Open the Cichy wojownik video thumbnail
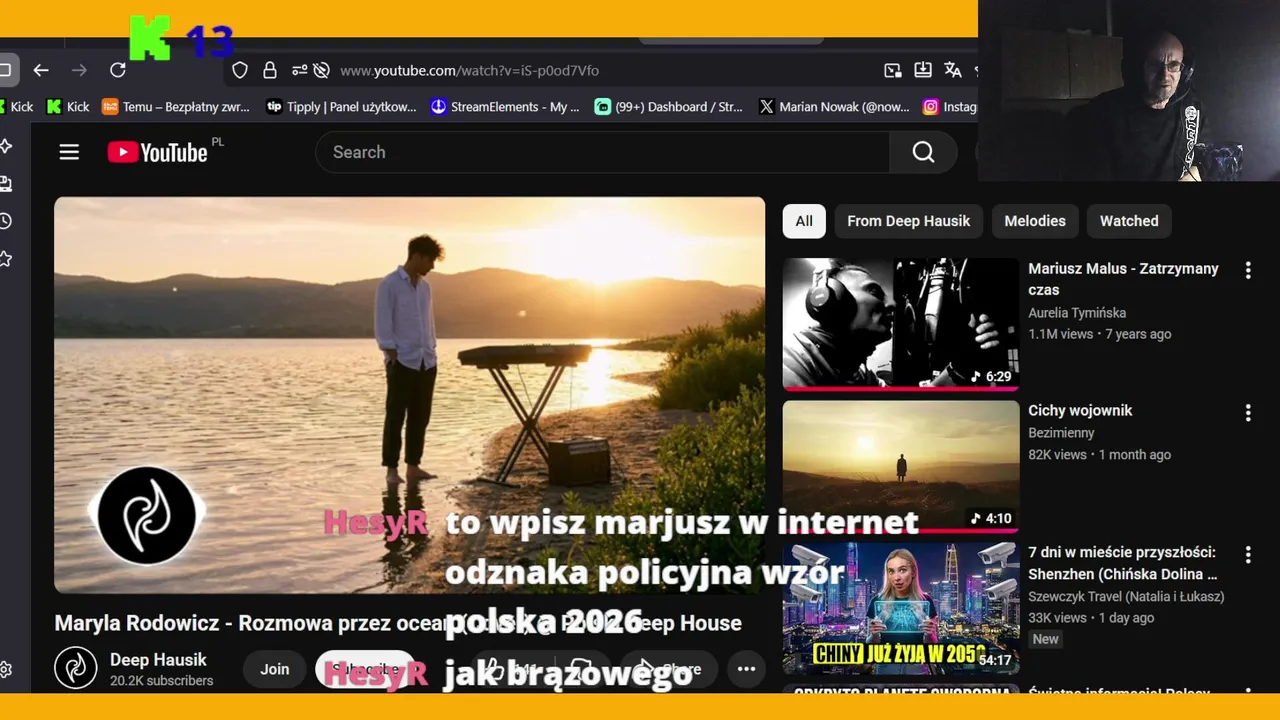Viewport: 1280px width, 720px height. (x=901, y=466)
